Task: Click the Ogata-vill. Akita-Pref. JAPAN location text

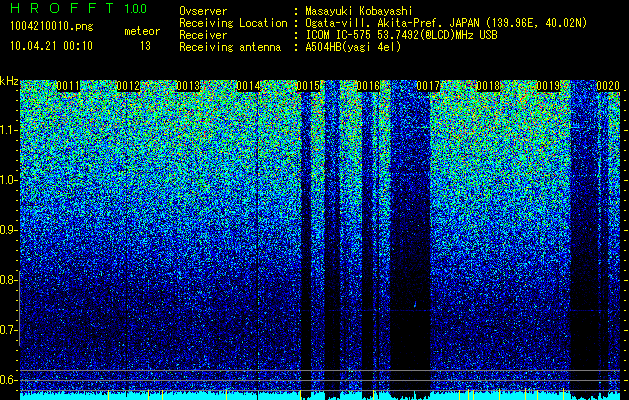Action: click(448, 23)
